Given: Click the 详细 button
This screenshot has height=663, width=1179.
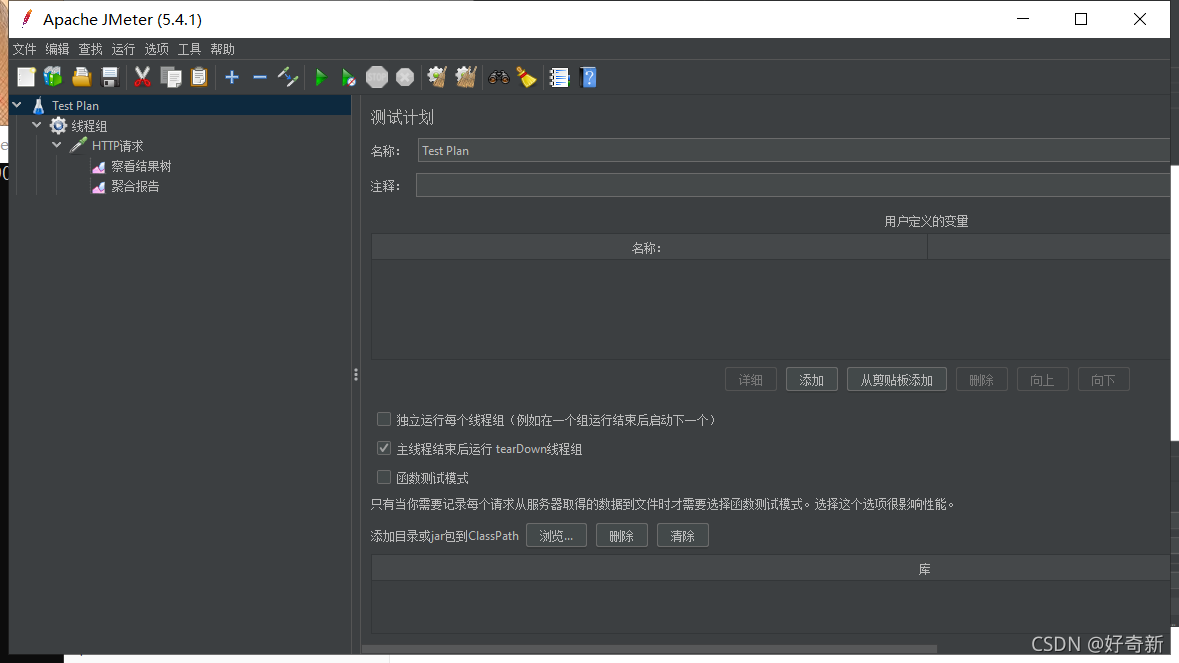Looking at the screenshot, I should tap(750, 380).
